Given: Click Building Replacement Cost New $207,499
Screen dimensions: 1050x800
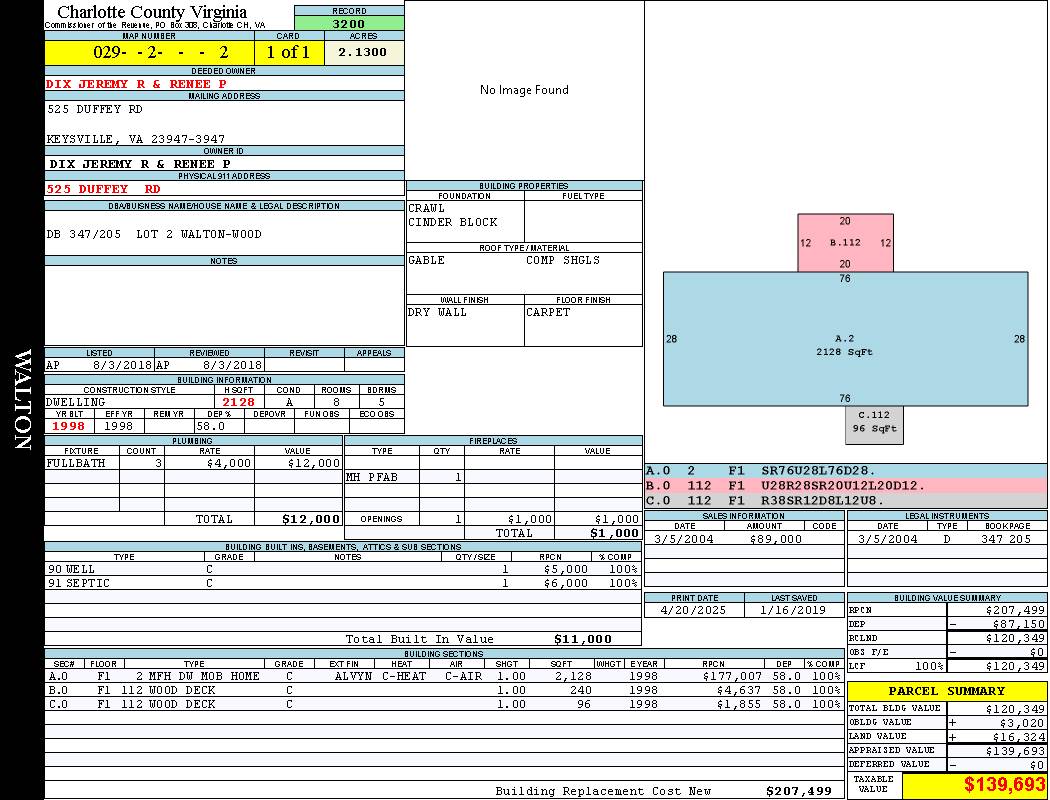Looking at the screenshot, I should 799,791.
